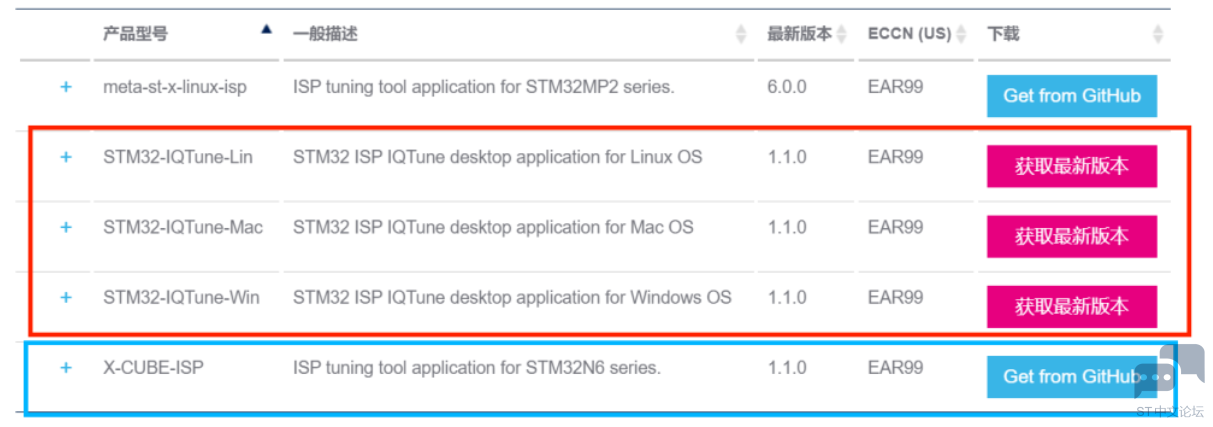
Task: Sort by ECCN (US) column arrows
Action: (962, 34)
